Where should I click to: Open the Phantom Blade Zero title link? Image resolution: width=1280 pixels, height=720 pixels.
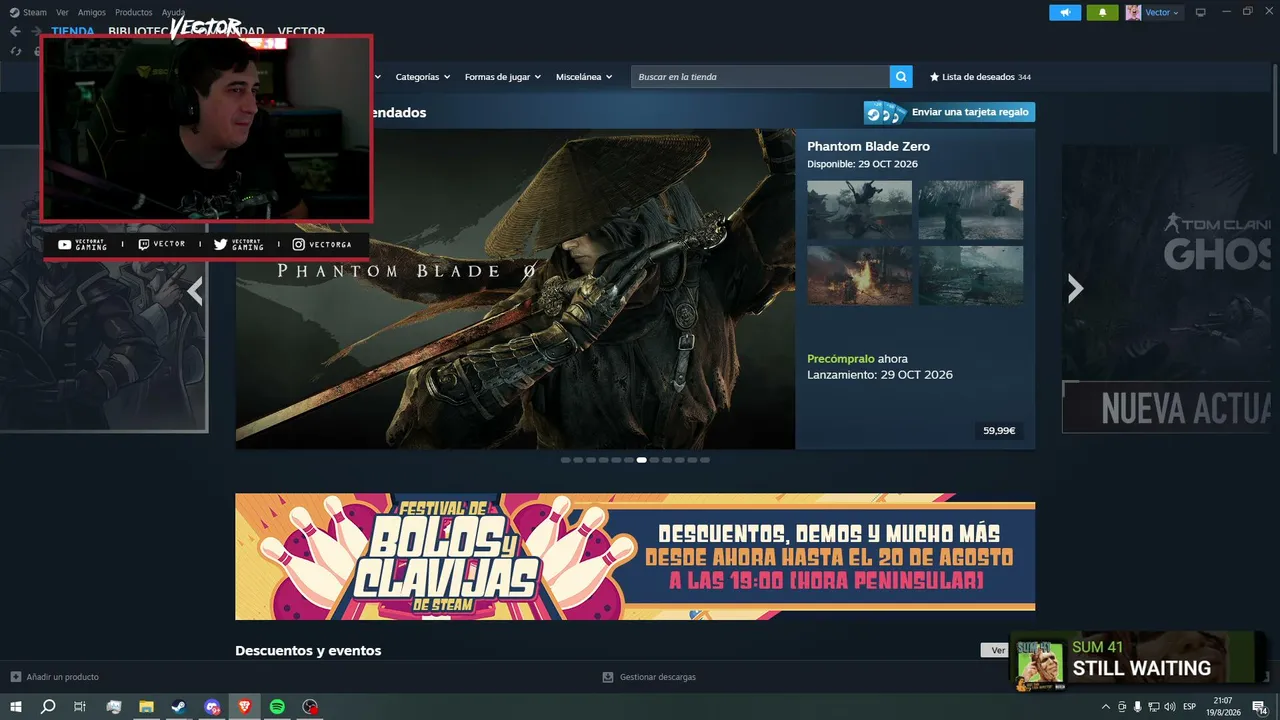[x=868, y=146]
